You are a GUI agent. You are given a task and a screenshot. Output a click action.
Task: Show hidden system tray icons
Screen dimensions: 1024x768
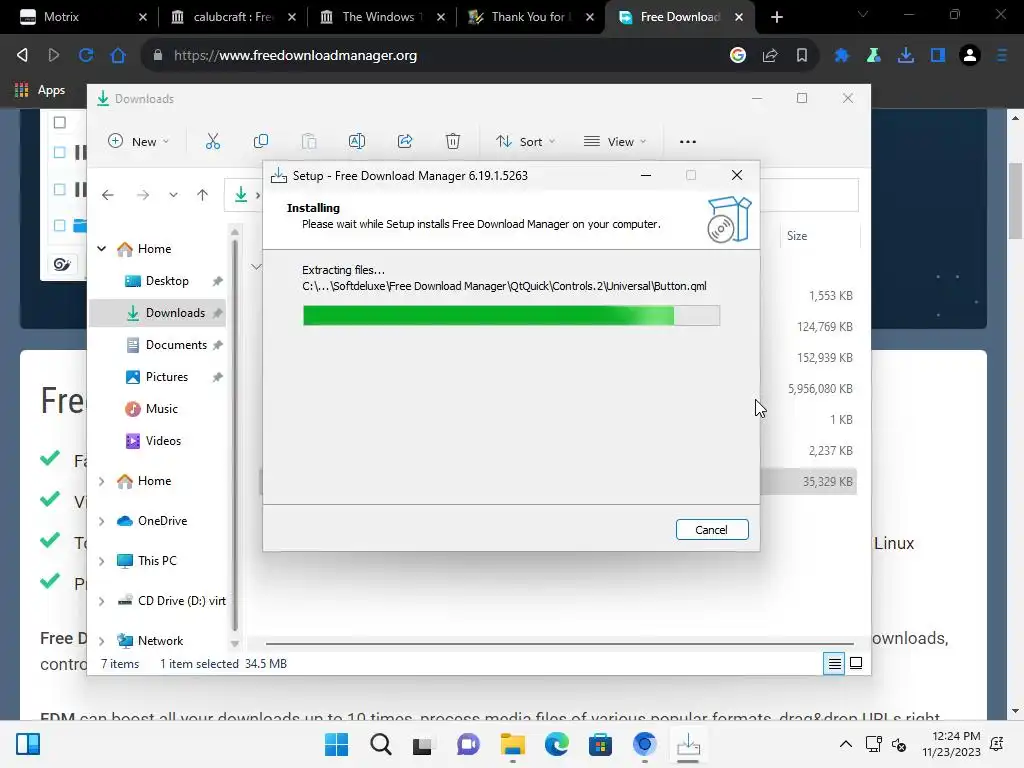click(x=846, y=744)
